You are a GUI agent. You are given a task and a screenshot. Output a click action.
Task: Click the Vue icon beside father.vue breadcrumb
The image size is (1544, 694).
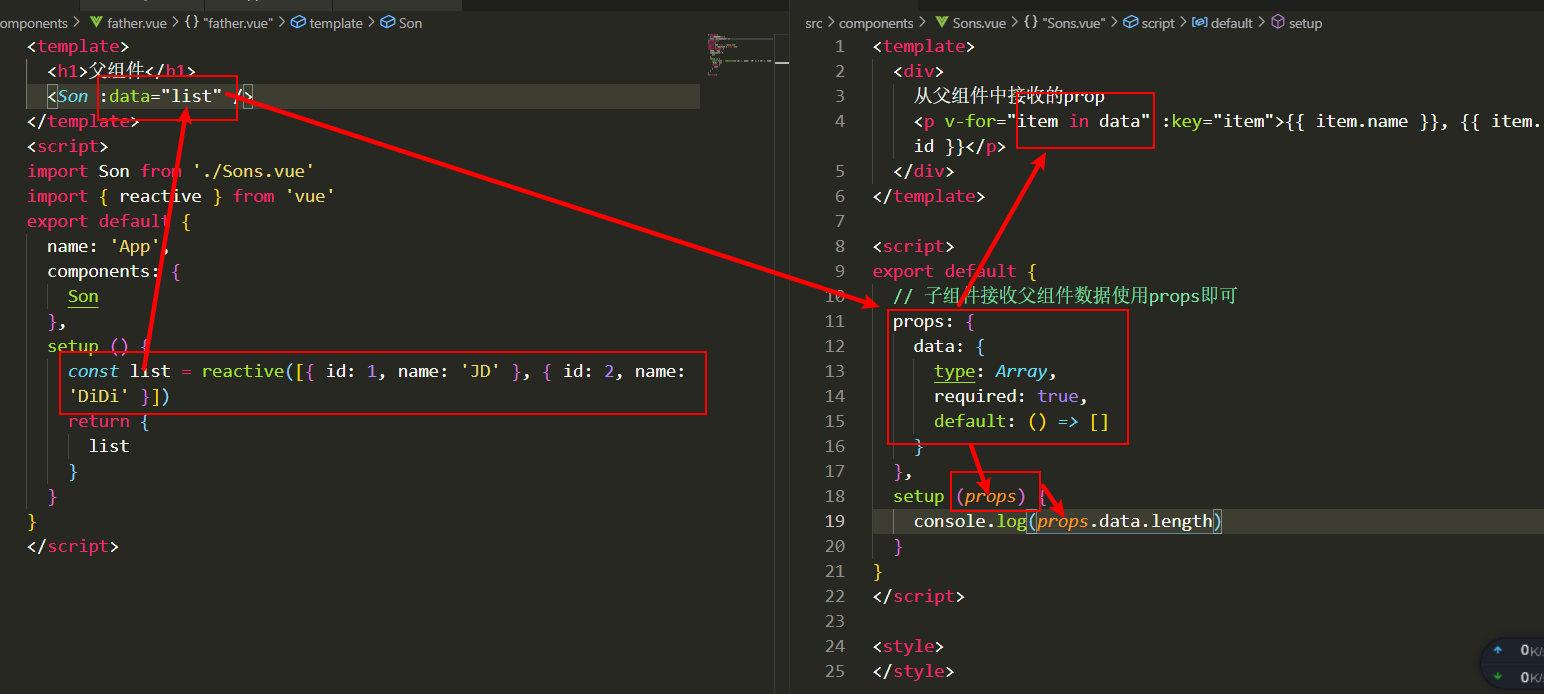coord(96,22)
